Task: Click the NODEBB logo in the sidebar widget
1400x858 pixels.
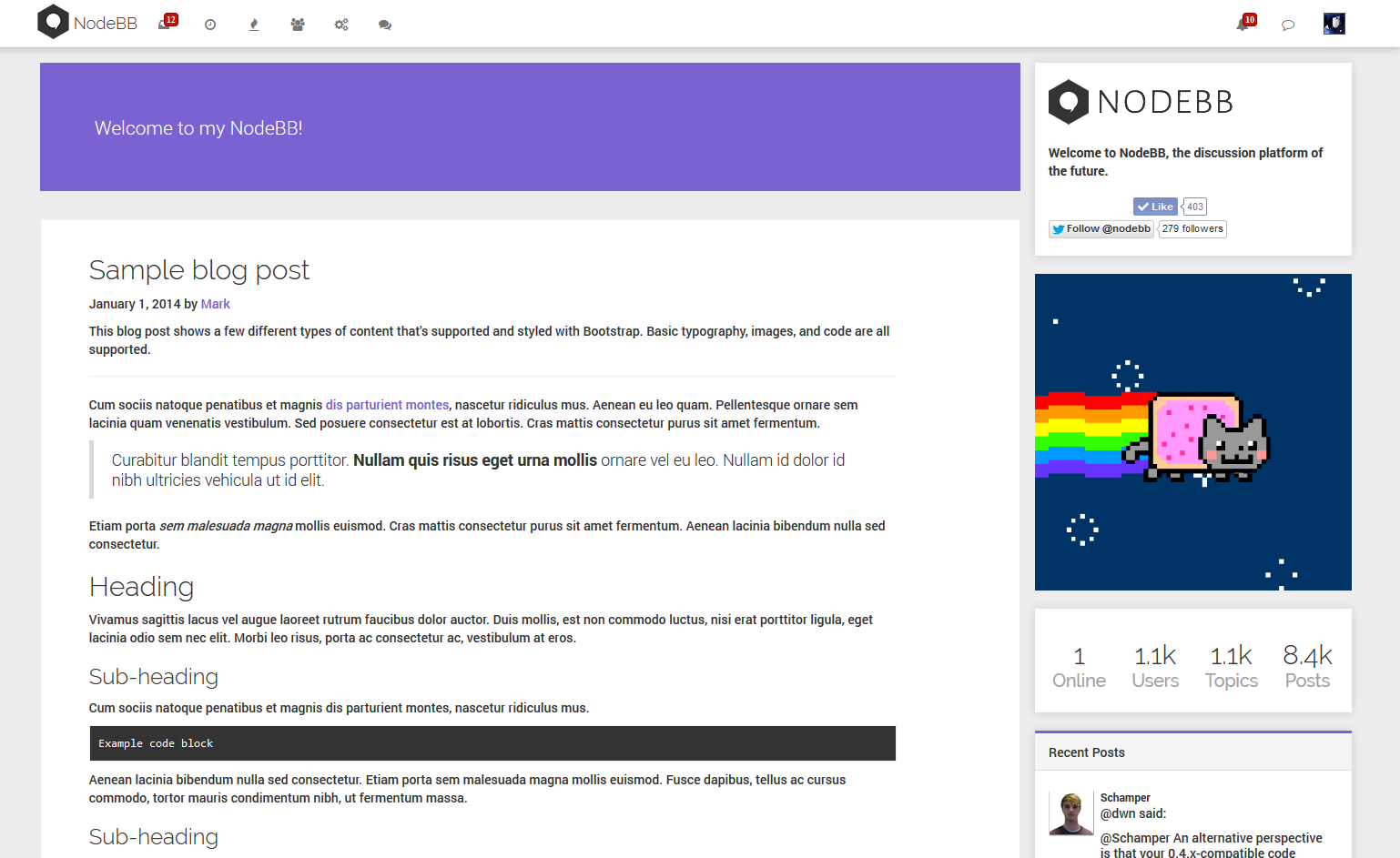Action: 1140,102
